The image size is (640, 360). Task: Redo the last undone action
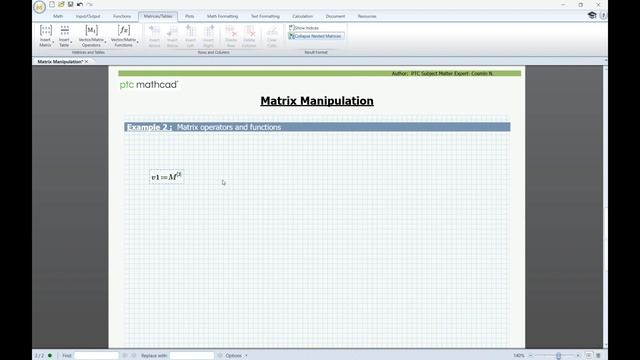click(x=89, y=4)
